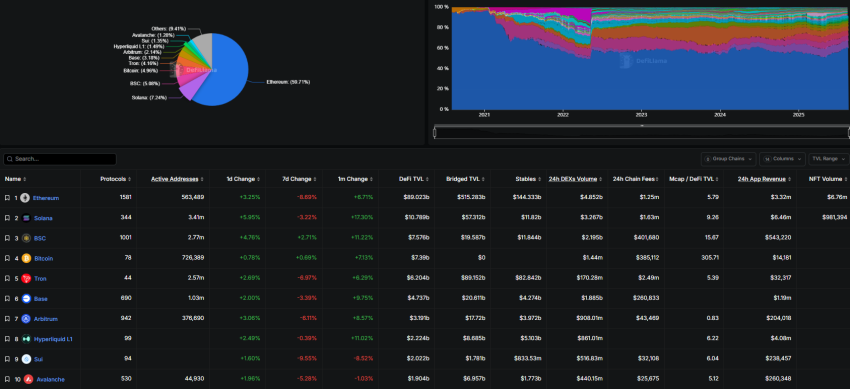Click Sui's 7d change value -9.55%
The width and height of the screenshot is (850, 389).
308,359
